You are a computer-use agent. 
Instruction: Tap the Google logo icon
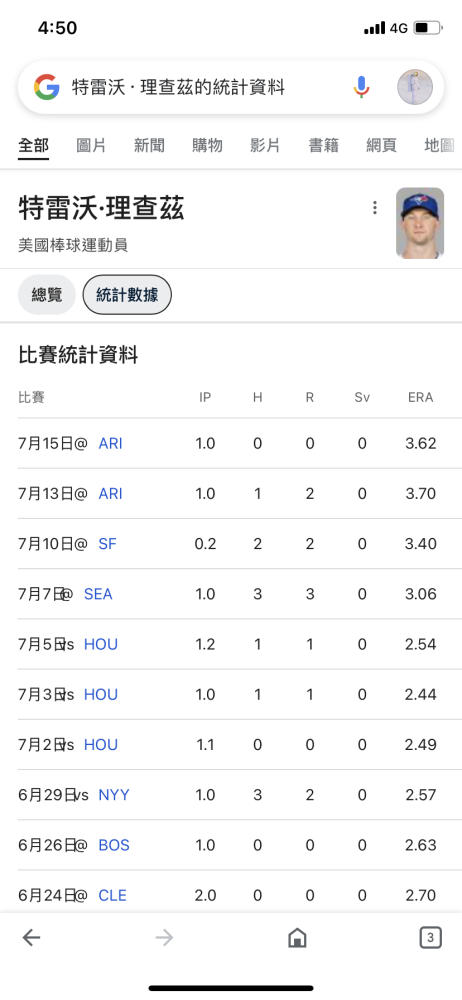click(47, 87)
